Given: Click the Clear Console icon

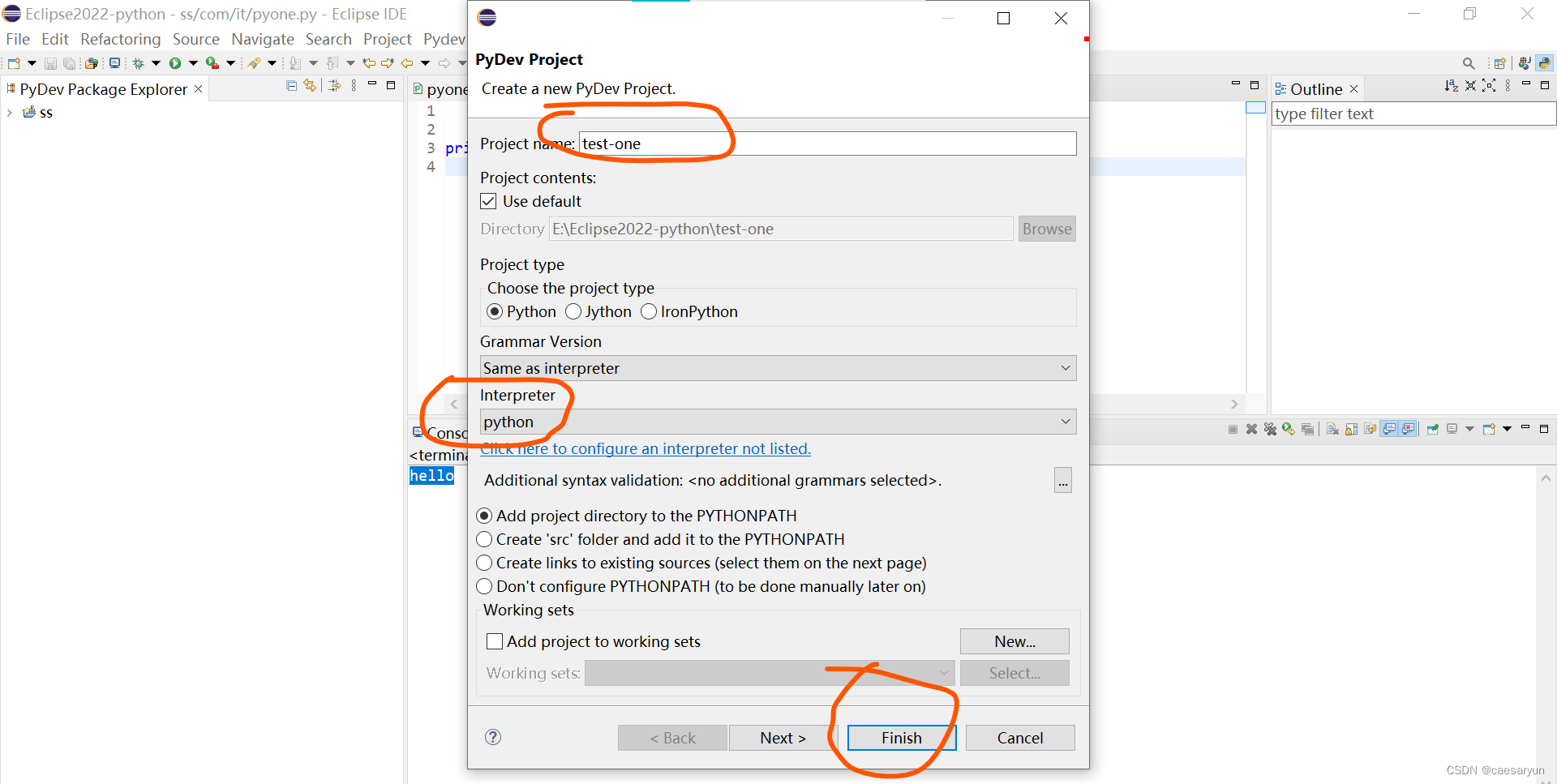Looking at the screenshot, I should (1332, 429).
